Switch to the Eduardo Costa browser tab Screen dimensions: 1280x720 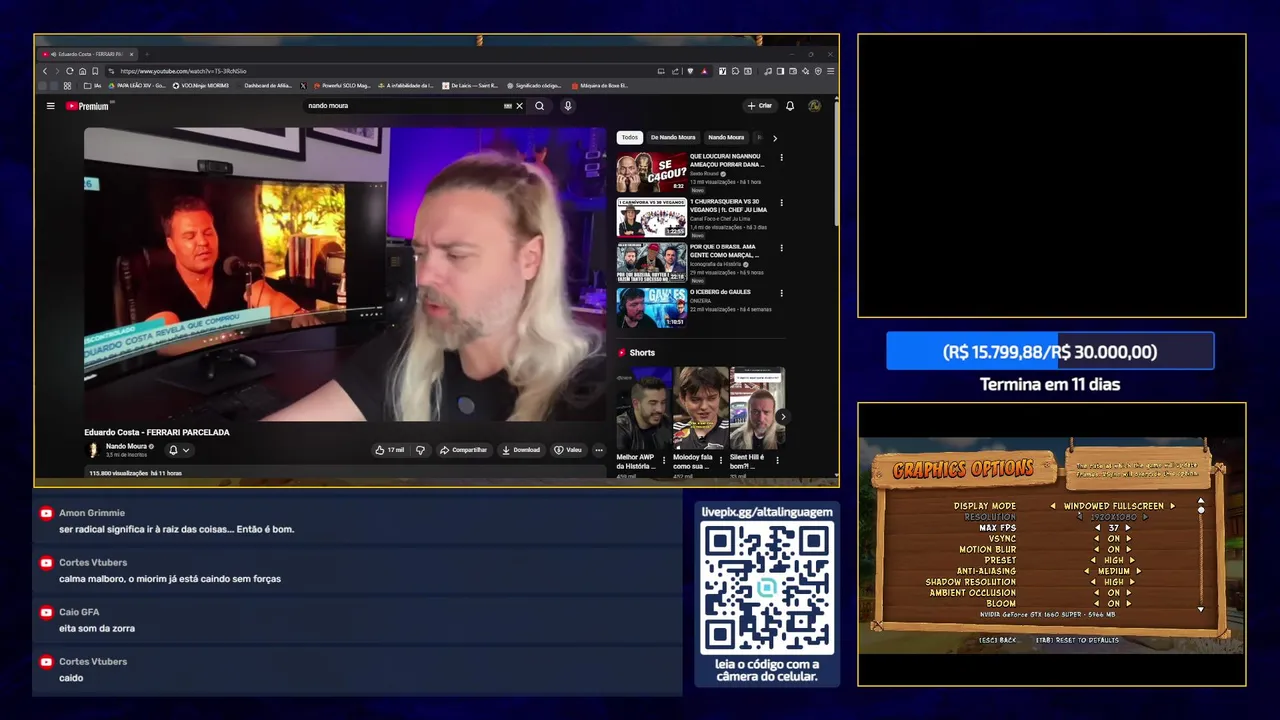point(88,54)
